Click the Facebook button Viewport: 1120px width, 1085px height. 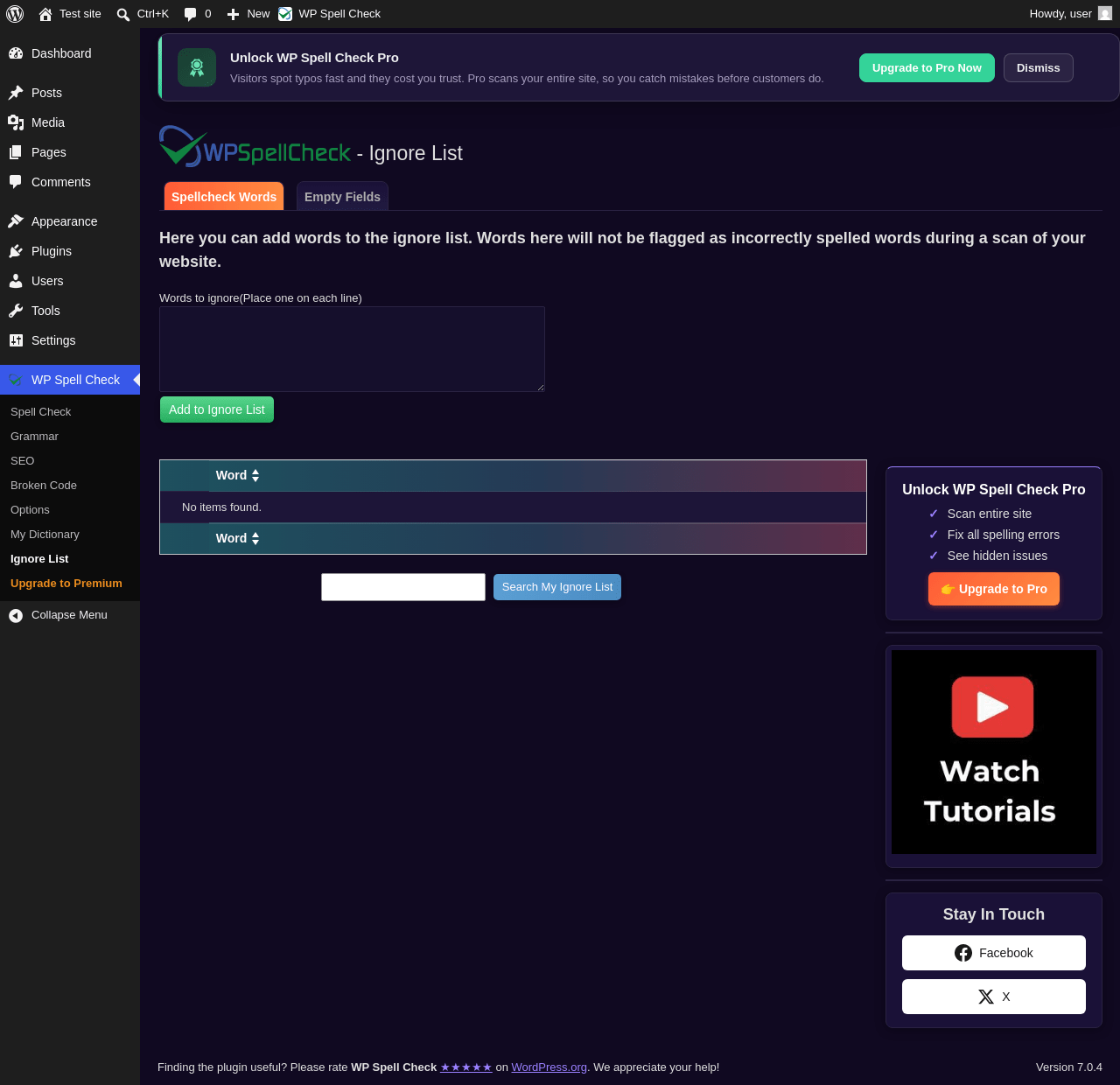click(x=994, y=953)
